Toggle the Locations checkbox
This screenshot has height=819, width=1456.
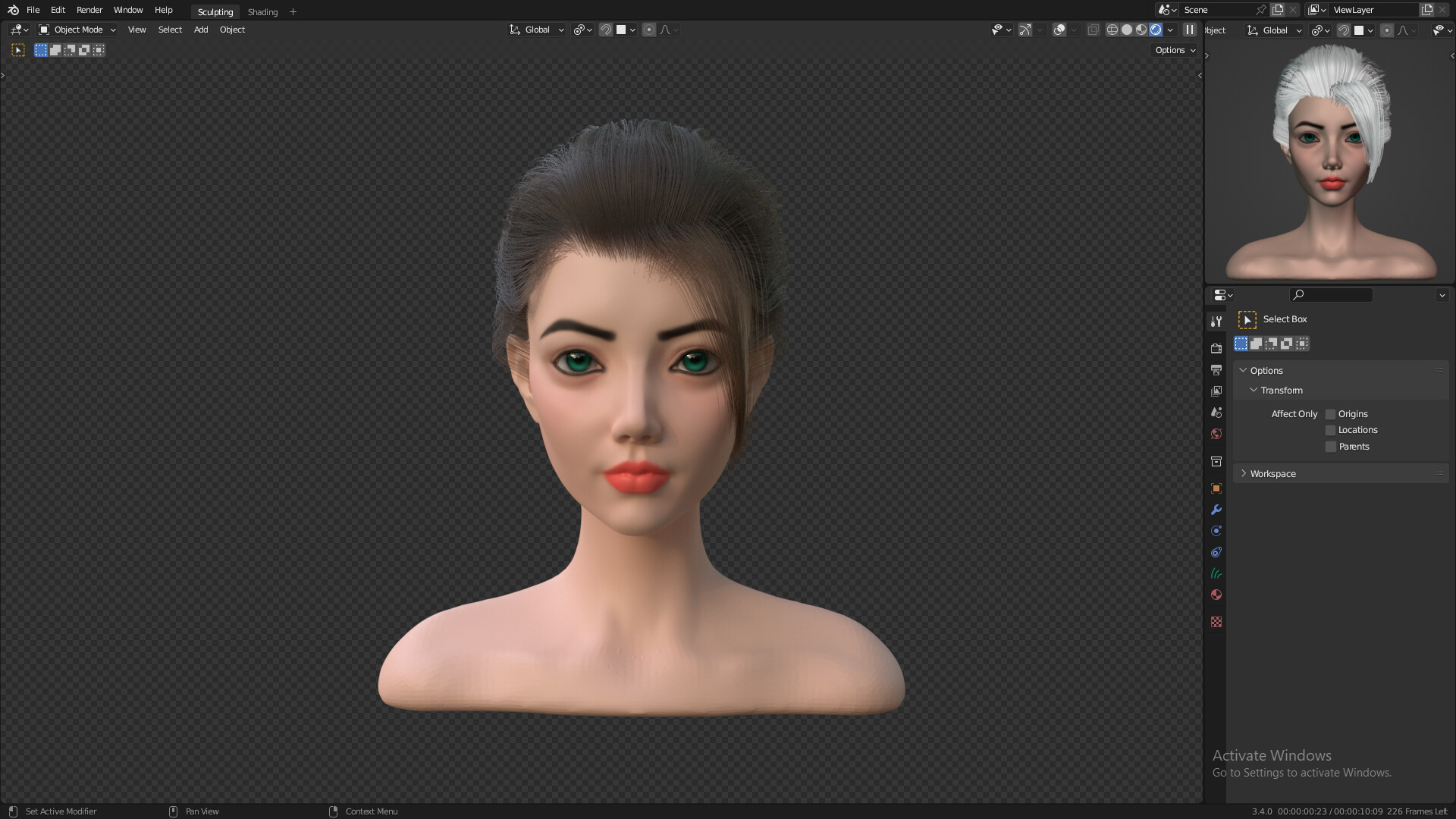click(x=1330, y=430)
